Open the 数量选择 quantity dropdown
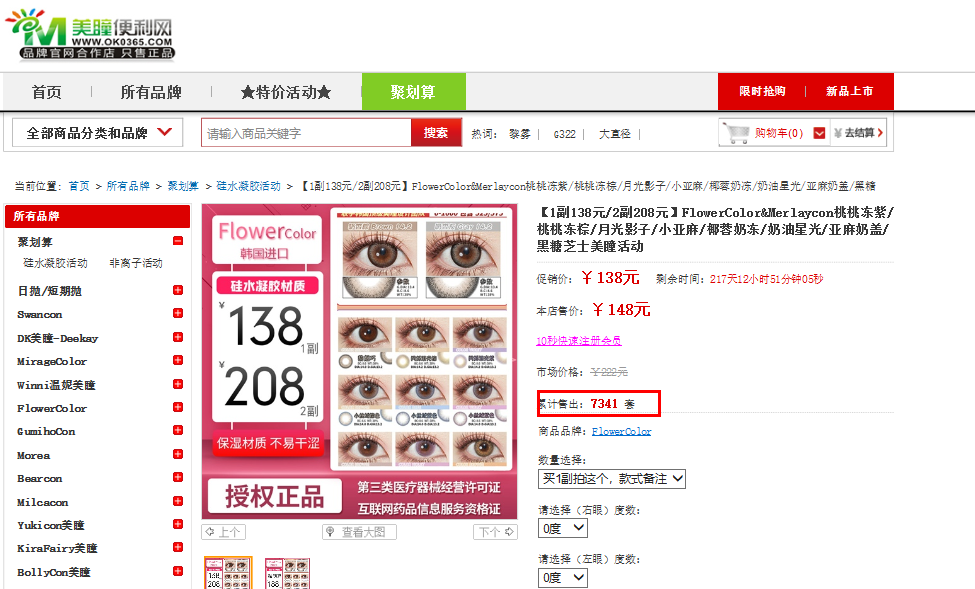This screenshot has width=975, height=589. click(611, 479)
